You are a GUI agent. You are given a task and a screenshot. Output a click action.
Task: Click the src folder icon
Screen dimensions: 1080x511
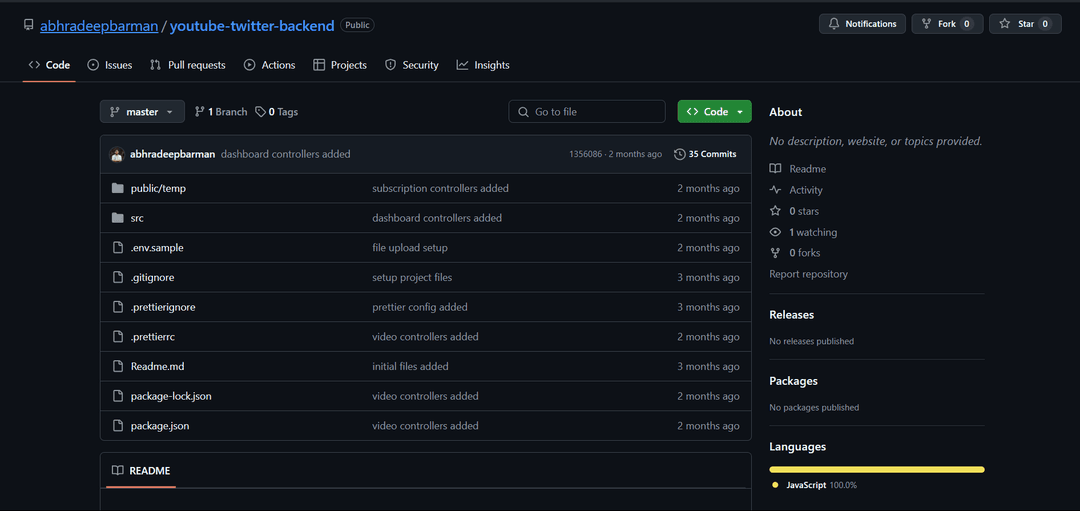pyautogui.click(x=117, y=218)
